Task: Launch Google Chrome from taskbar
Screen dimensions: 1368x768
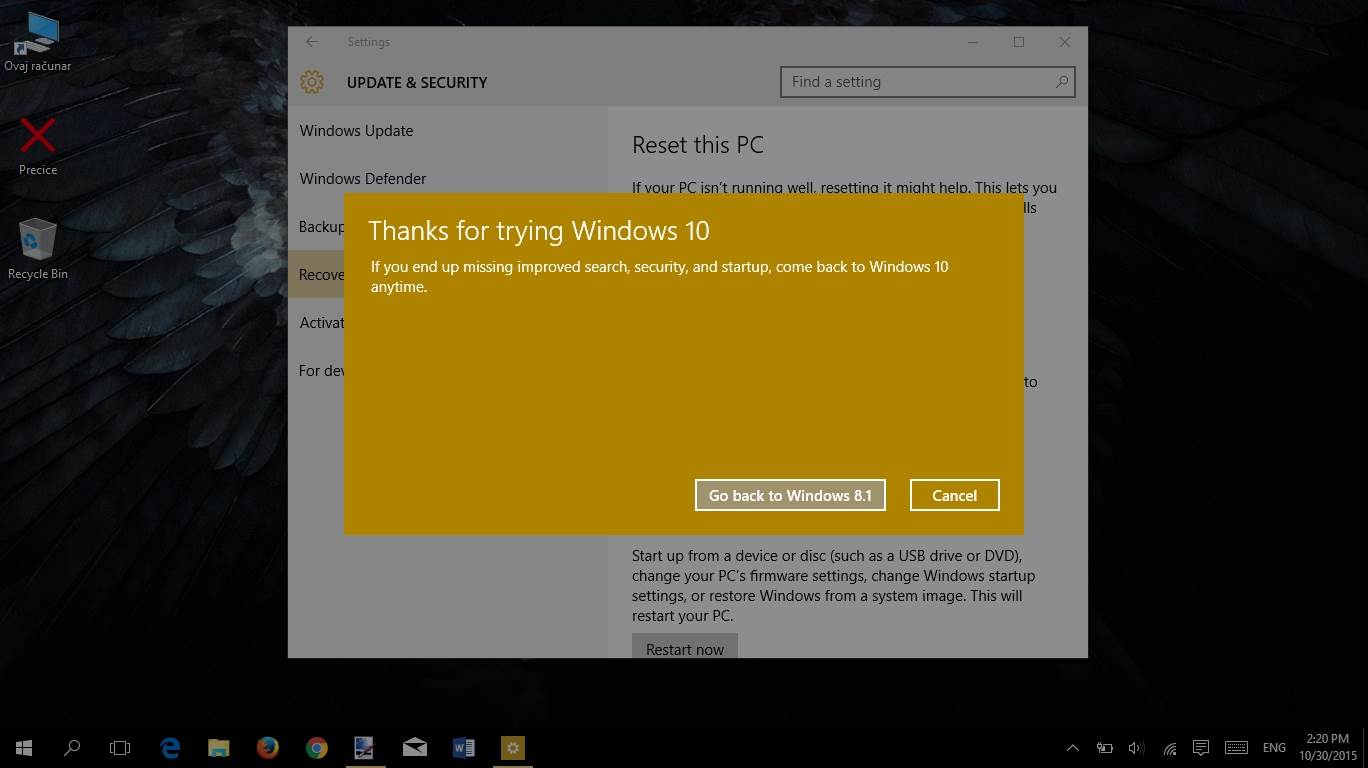Action: pos(316,747)
